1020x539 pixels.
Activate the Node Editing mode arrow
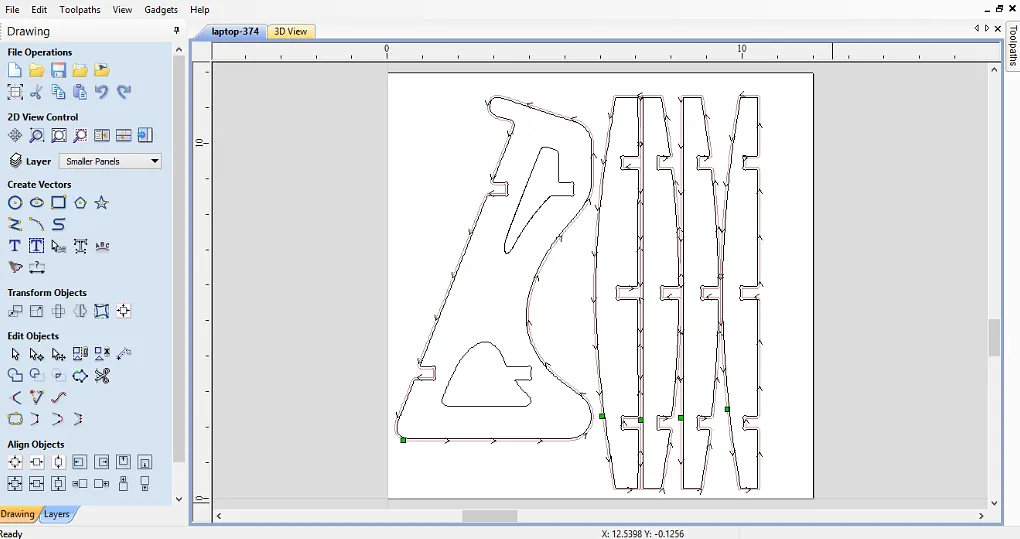[x=37, y=354]
